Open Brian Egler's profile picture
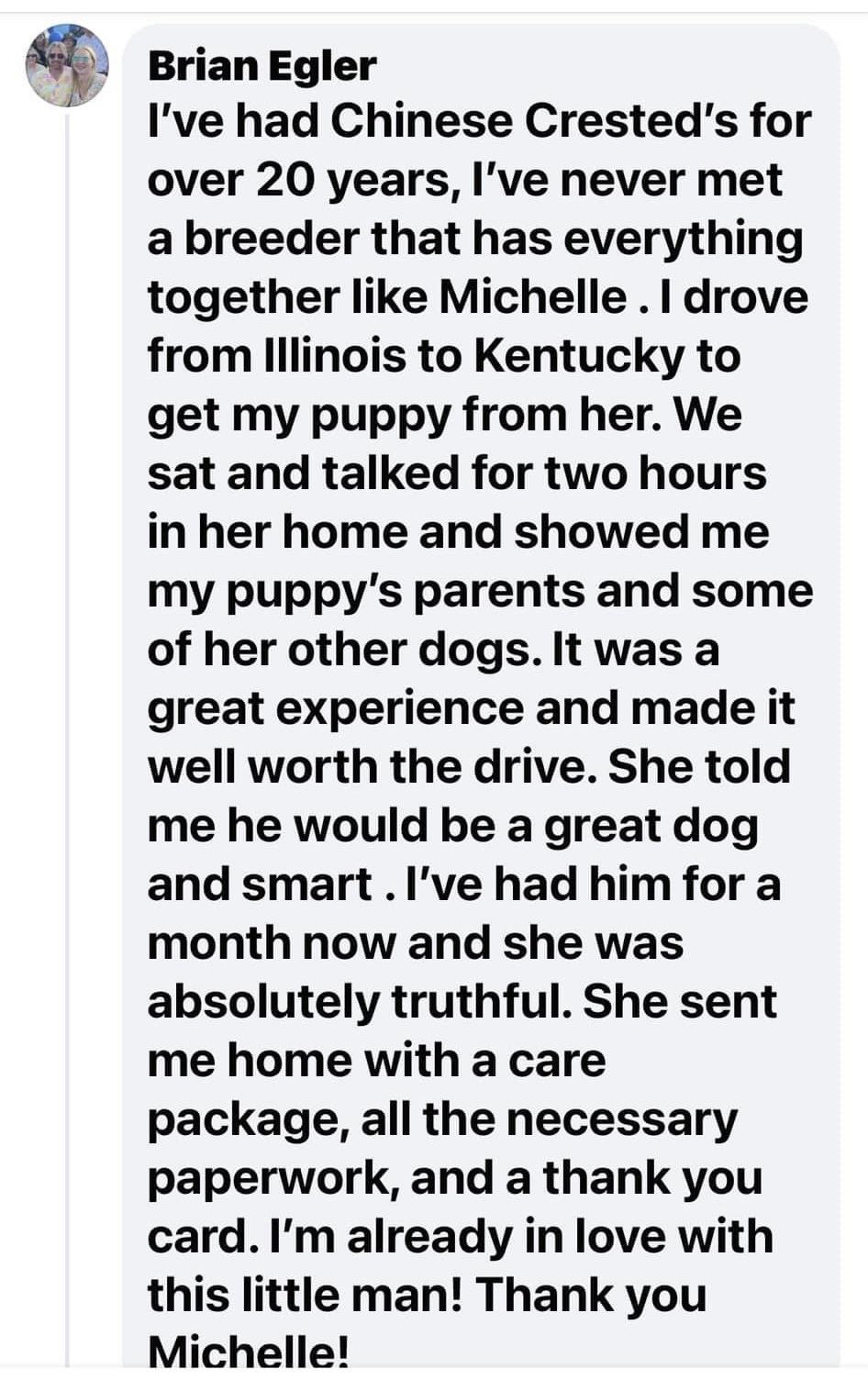The image size is (868, 1391). [x=68, y=66]
